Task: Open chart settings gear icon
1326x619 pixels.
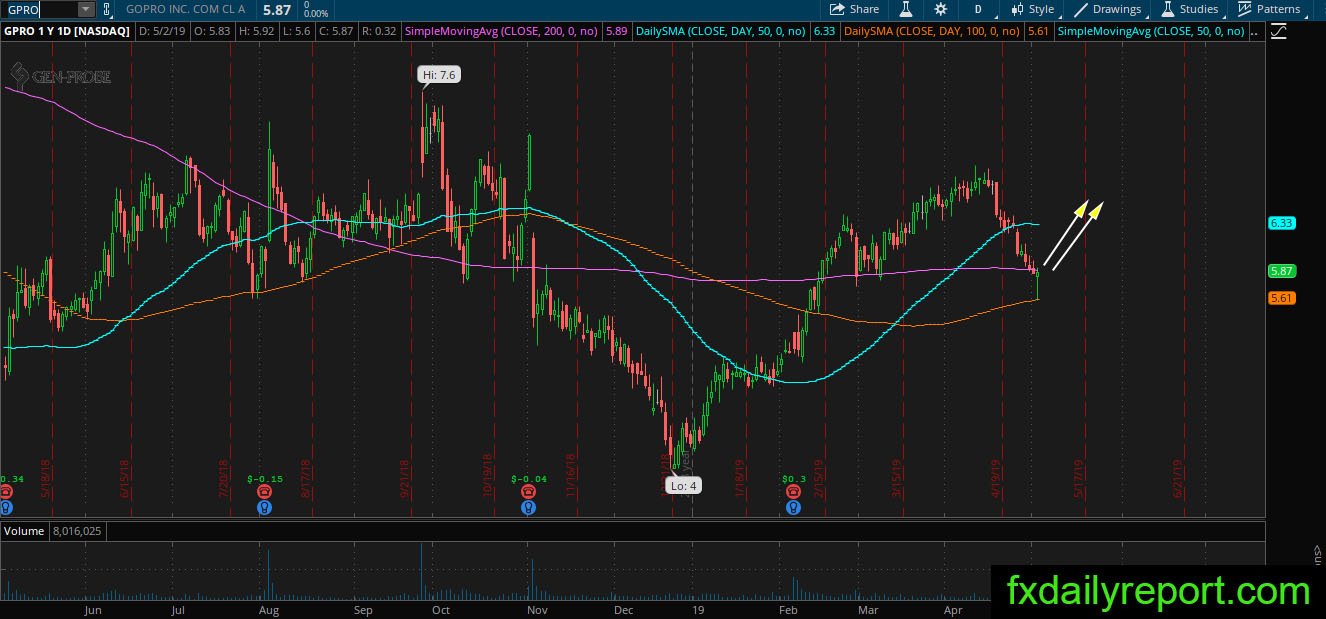Action: (x=941, y=9)
